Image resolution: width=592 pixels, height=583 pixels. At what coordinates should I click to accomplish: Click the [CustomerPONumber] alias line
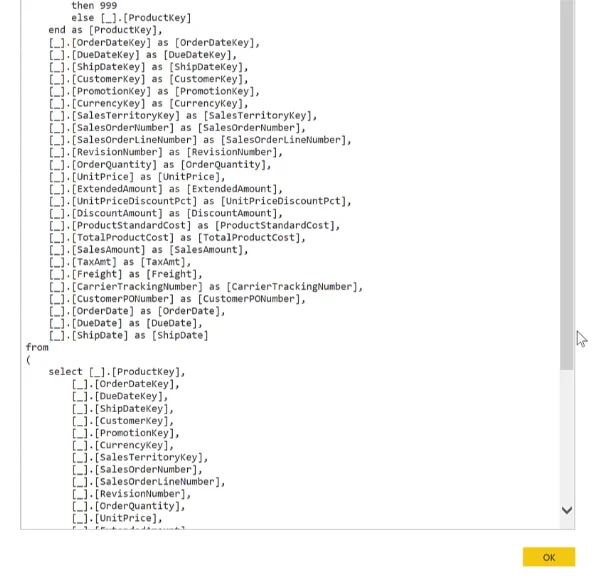point(177,299)
